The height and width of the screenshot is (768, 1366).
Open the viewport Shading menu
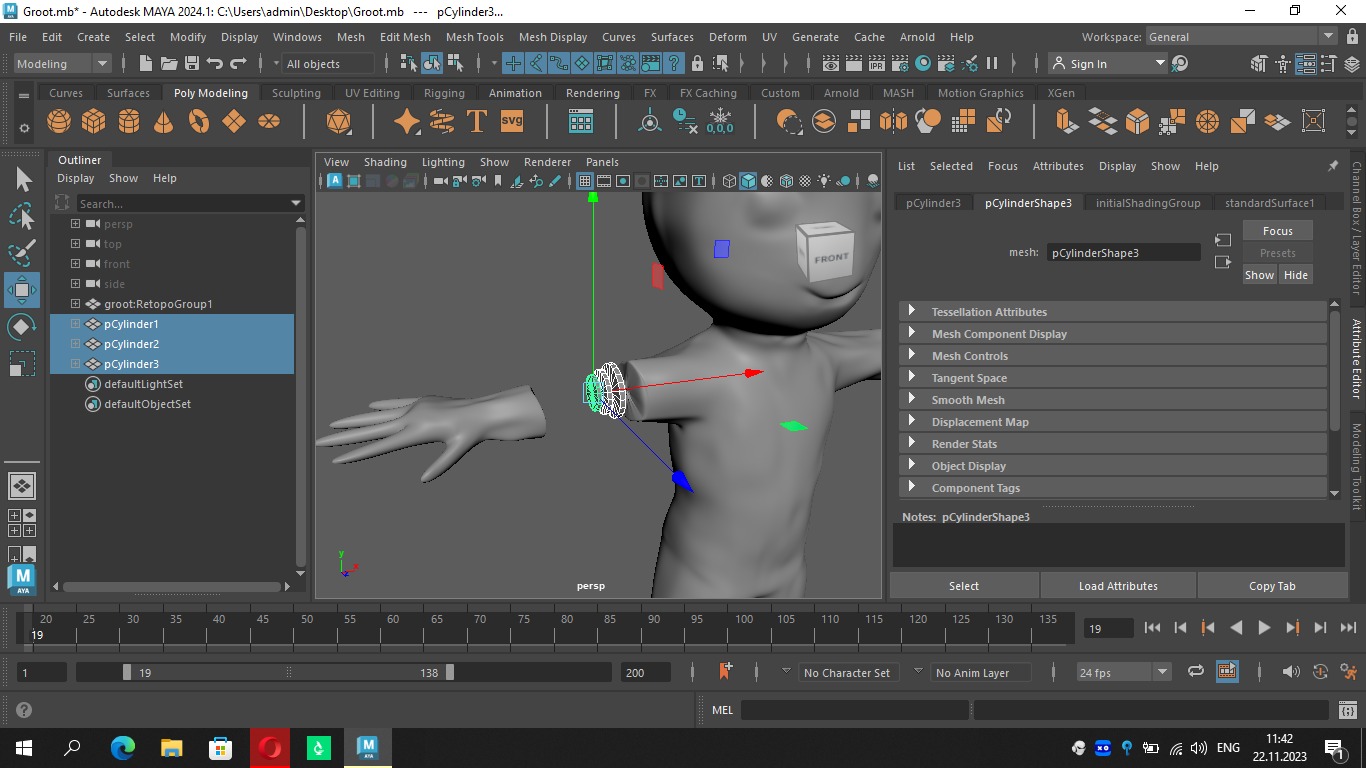[385, 162]
